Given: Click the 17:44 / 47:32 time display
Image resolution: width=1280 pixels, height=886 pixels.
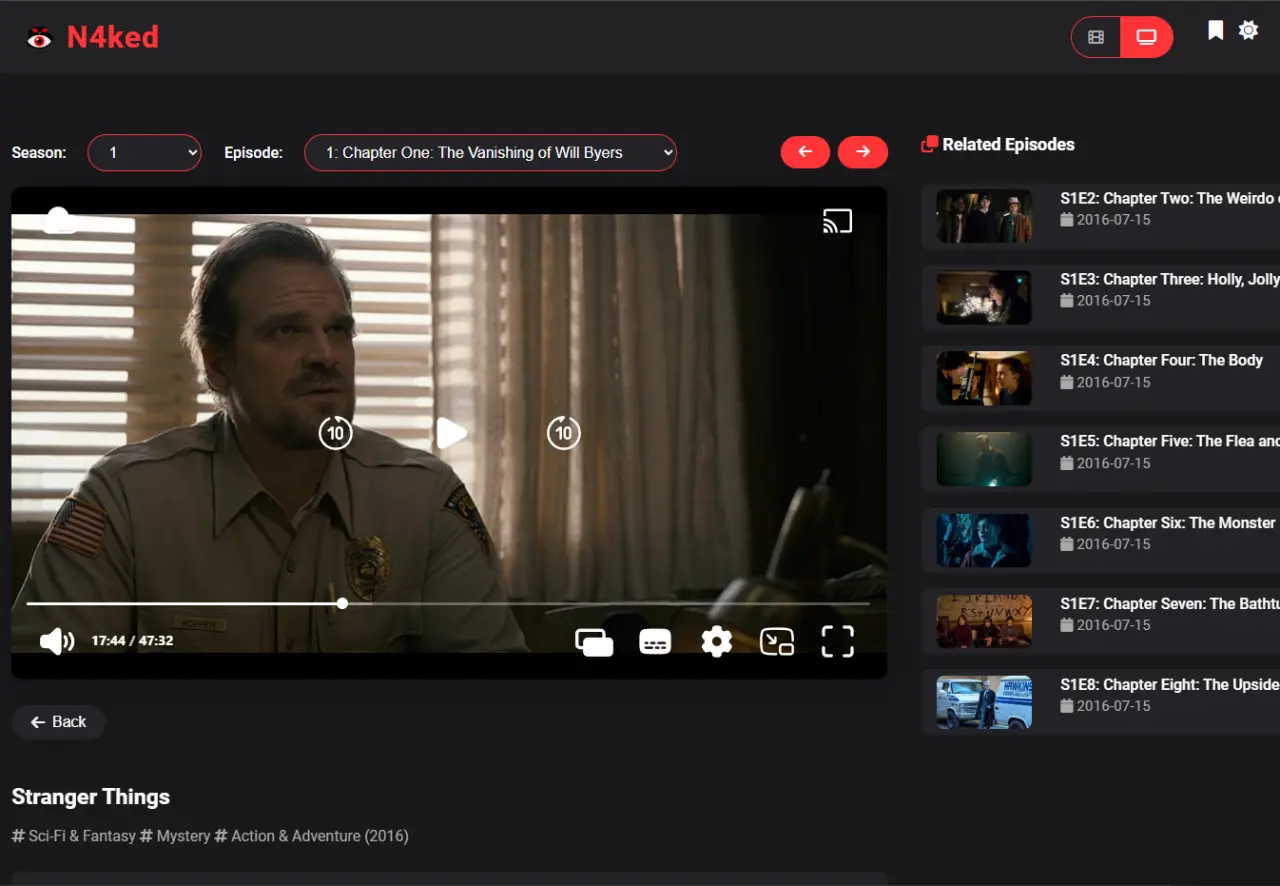Looking at the screenshot, I should [x=132, y=640].
